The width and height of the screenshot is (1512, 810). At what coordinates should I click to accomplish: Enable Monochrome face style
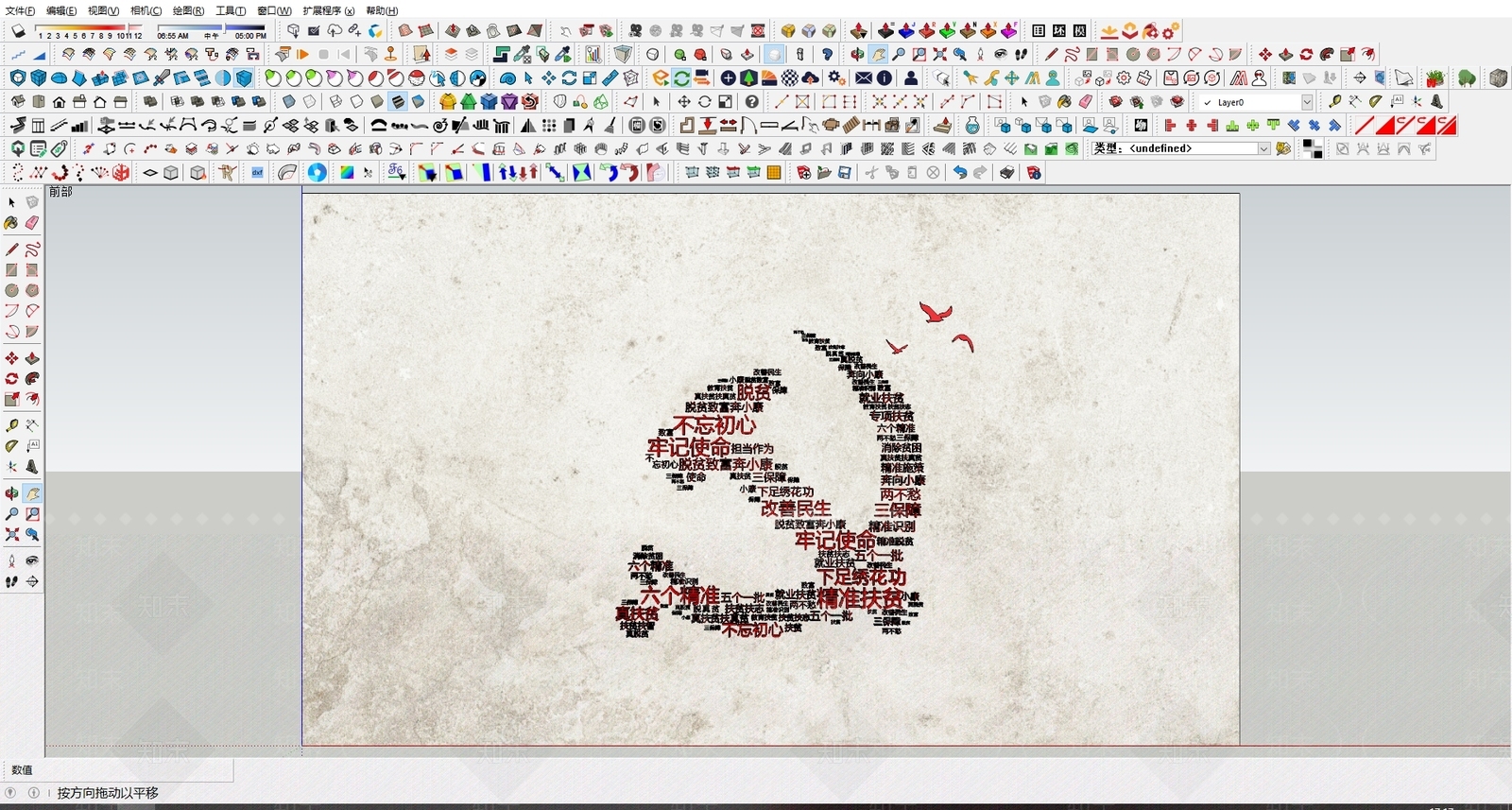point(419,101)
